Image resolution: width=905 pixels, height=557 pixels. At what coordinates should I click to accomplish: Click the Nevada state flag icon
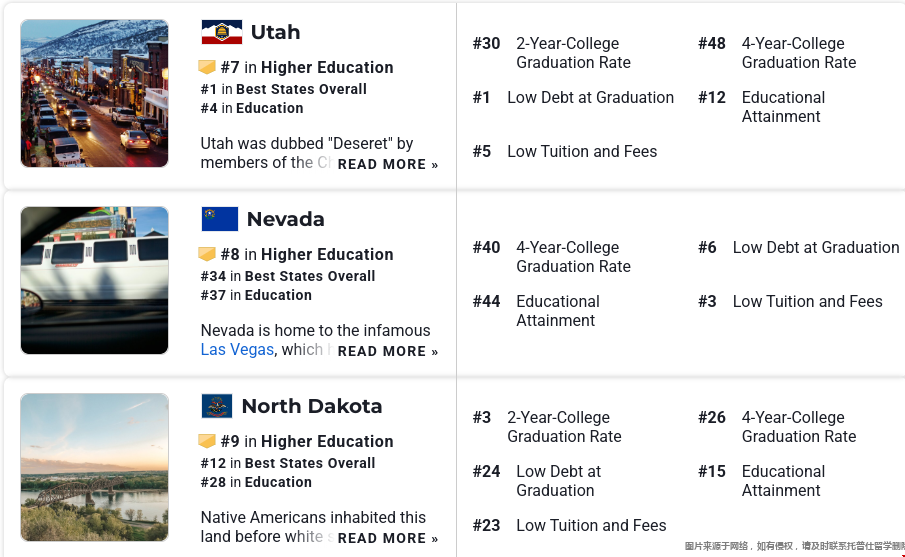point(219,219)
